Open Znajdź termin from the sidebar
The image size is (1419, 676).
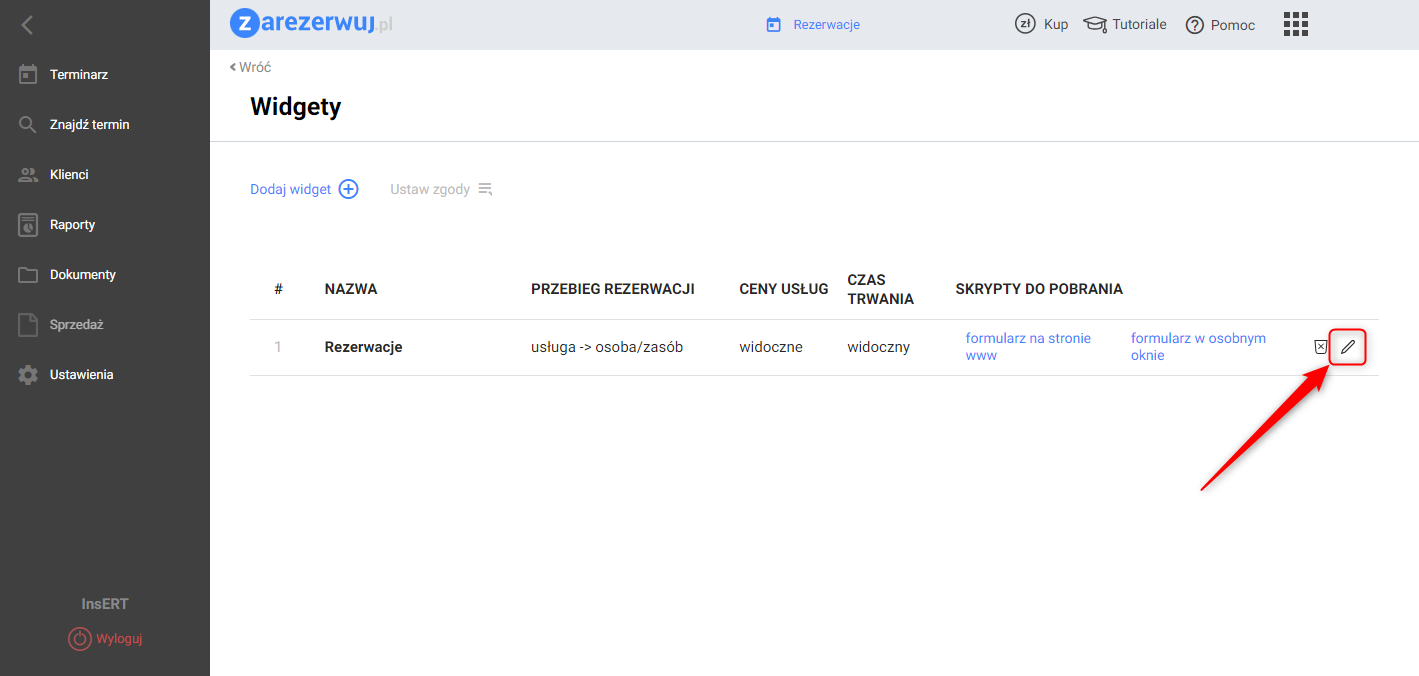(x=90, y=125)
